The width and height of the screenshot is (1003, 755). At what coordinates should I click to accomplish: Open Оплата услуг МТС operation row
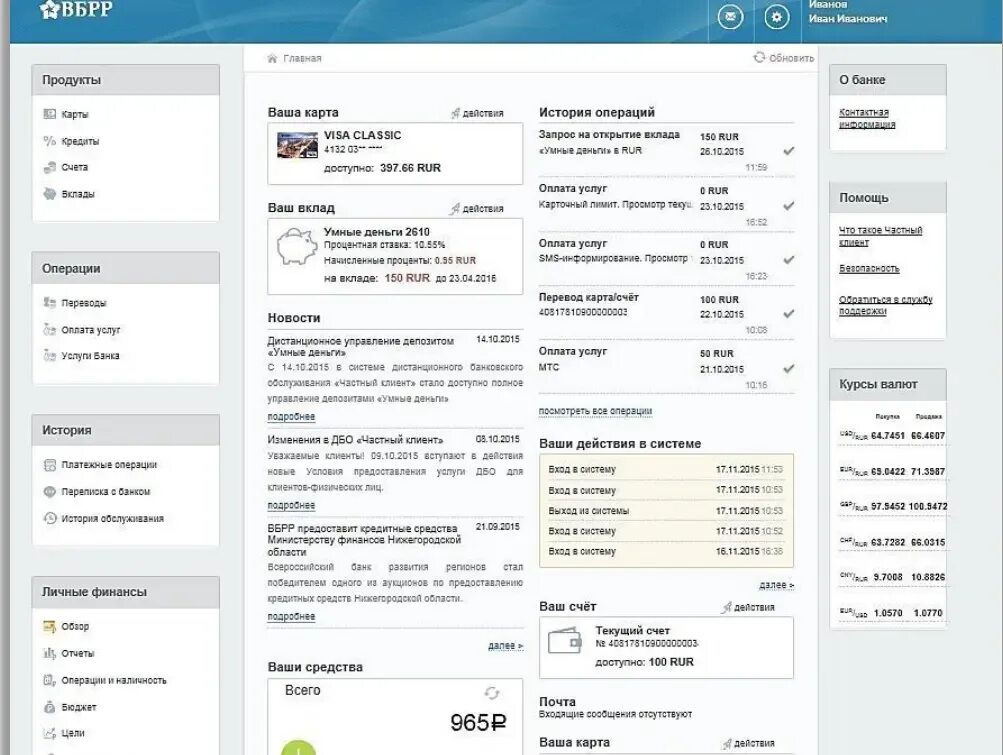click(x=666, y=368)
